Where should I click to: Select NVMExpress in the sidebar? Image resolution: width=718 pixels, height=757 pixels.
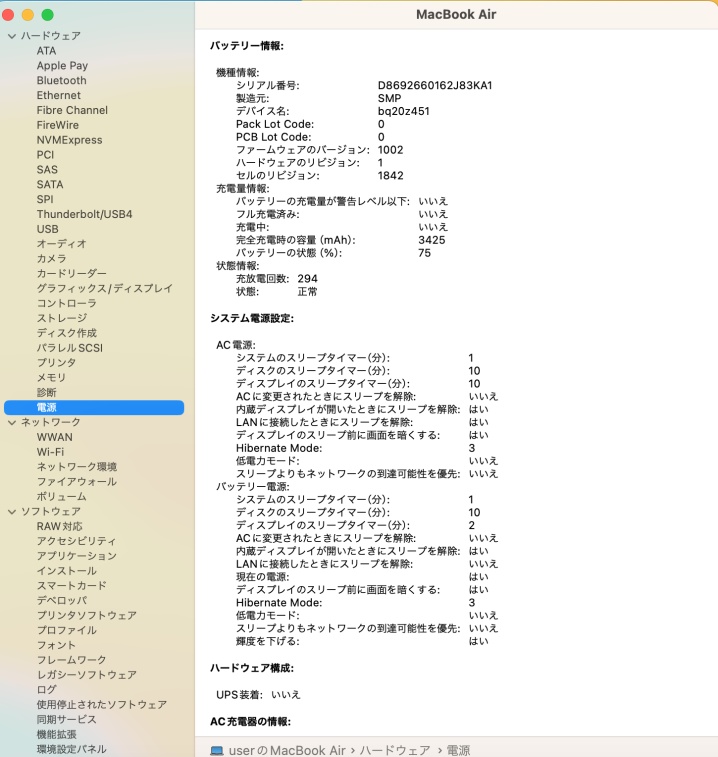pos(70,140)
